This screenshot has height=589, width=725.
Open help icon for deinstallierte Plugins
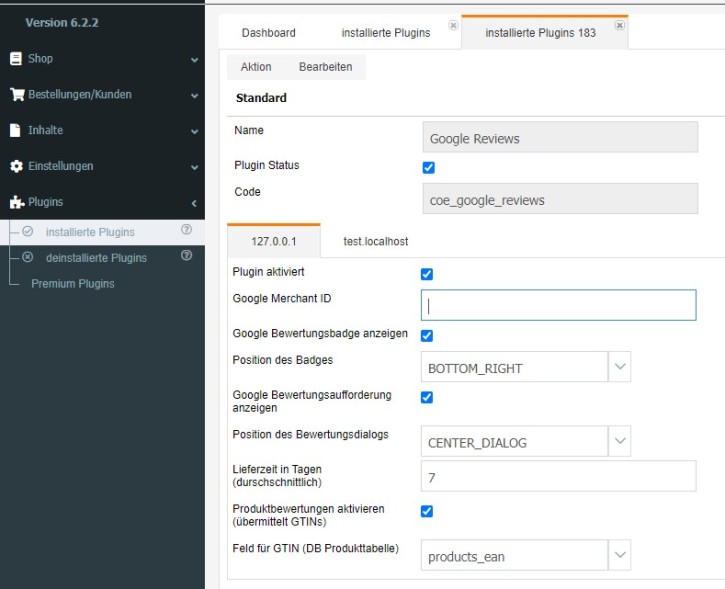186,255
